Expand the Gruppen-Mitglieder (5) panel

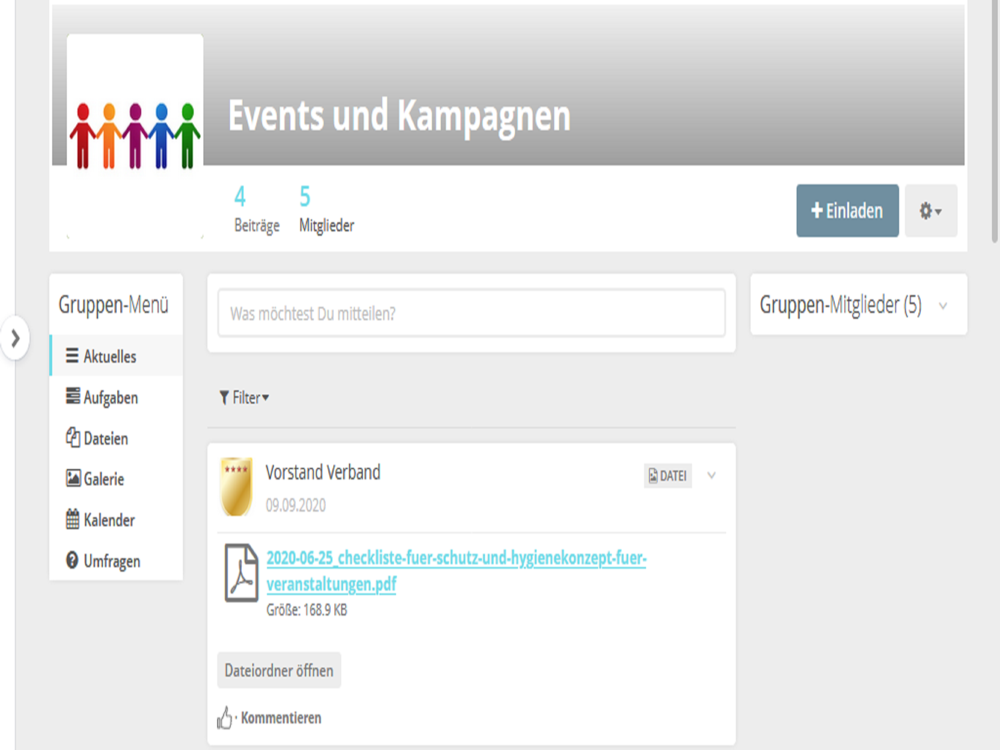click(943, 306)
